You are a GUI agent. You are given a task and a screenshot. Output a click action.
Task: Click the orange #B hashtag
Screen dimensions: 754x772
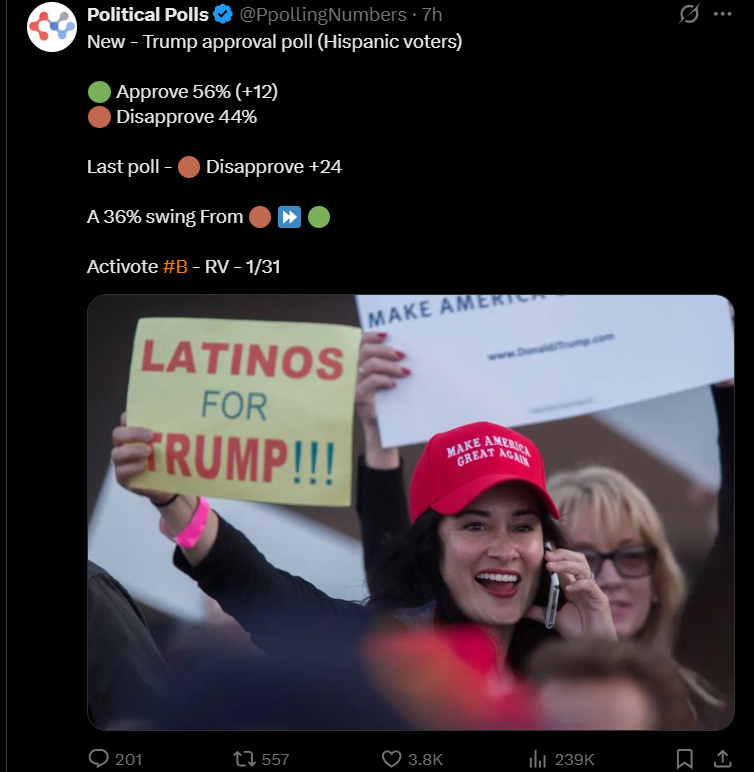pos(175,266)
